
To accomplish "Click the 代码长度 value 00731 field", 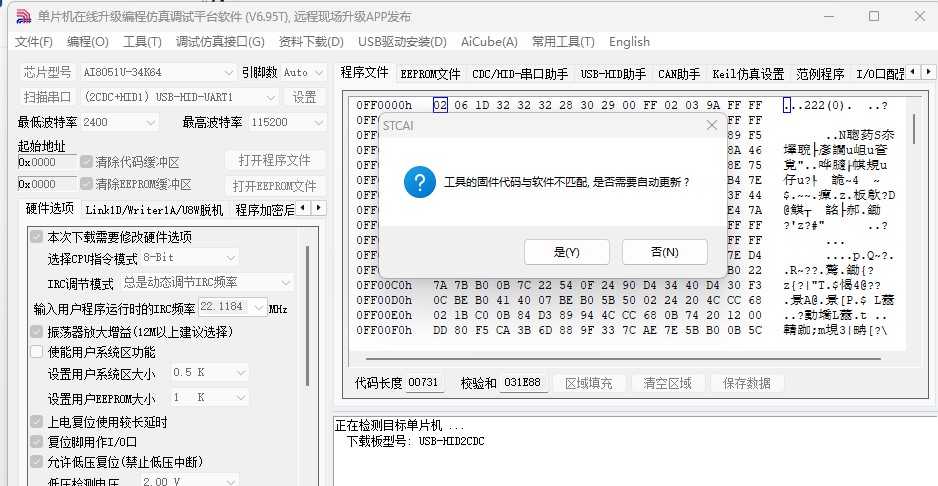I will pos(425,383).
